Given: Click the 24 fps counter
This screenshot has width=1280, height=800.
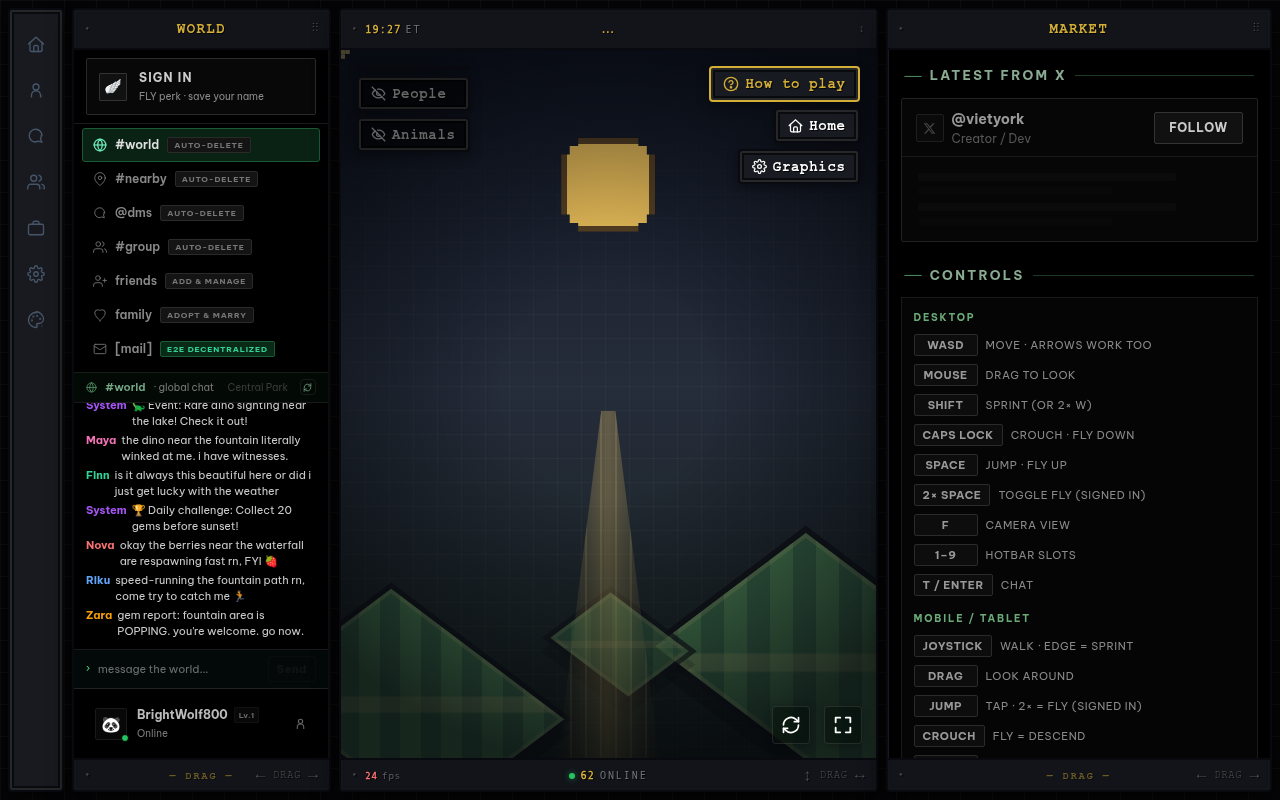Looking at the screenshot, I should click(x=382, y=775).
